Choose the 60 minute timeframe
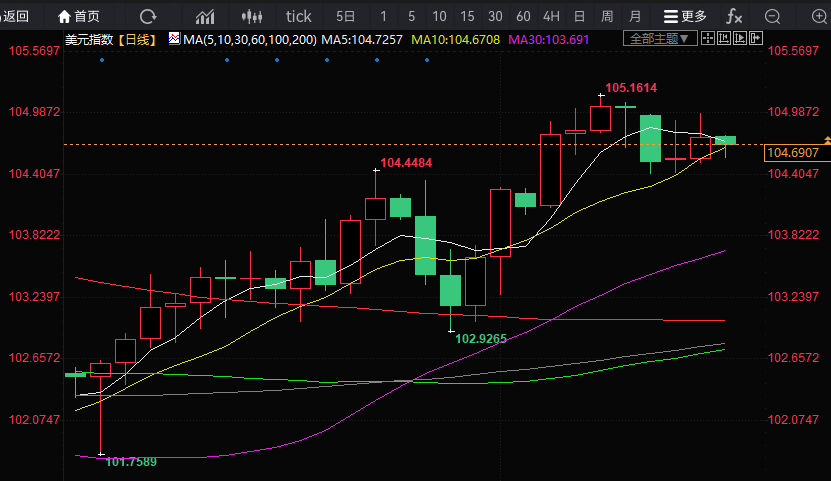831x481 pixels. pyautogui.click(x=523, y=16)
